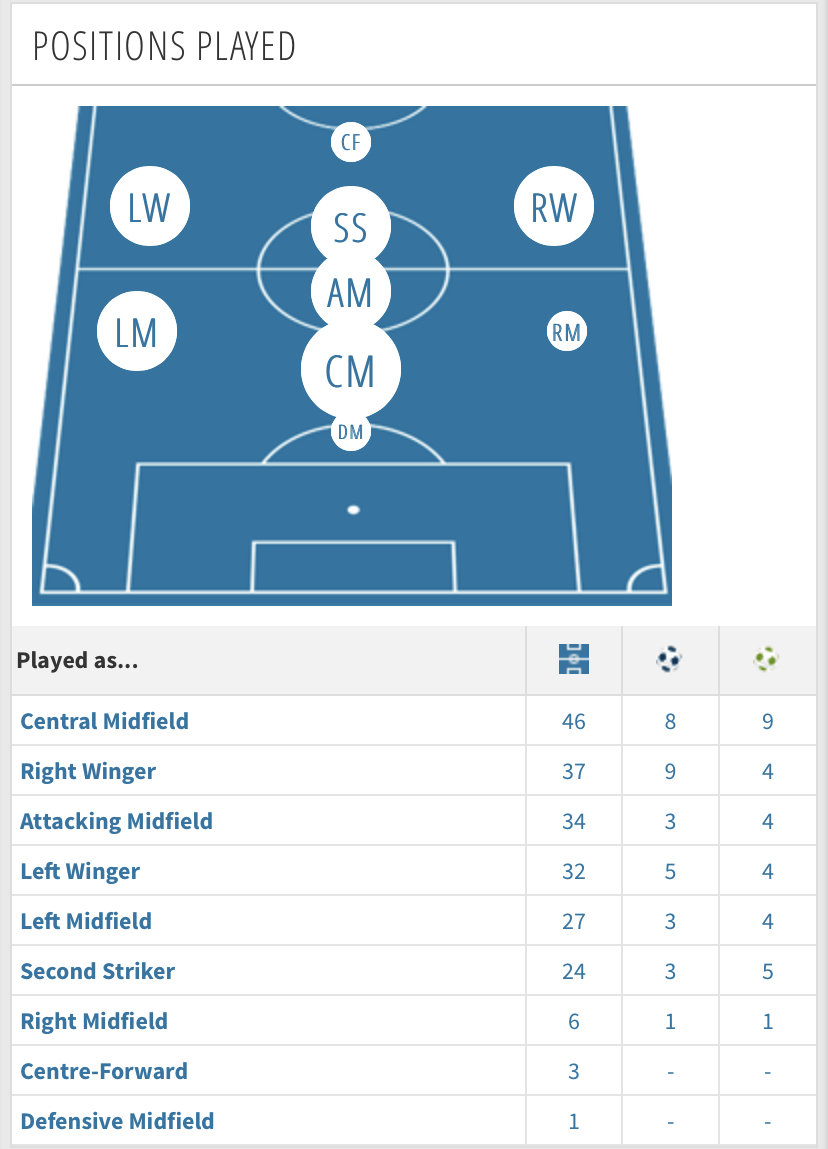Click the Positions Played heading
The width and height of the screenshot is (828, 1149).
point(164,47)
